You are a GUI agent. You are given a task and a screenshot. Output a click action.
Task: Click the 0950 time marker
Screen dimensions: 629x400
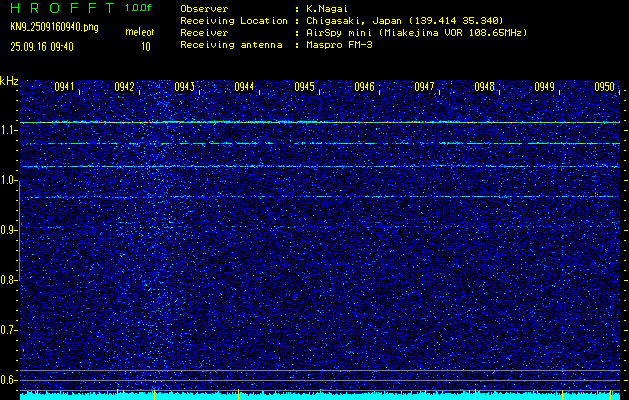pyautogui.click(x=605, y=87)
